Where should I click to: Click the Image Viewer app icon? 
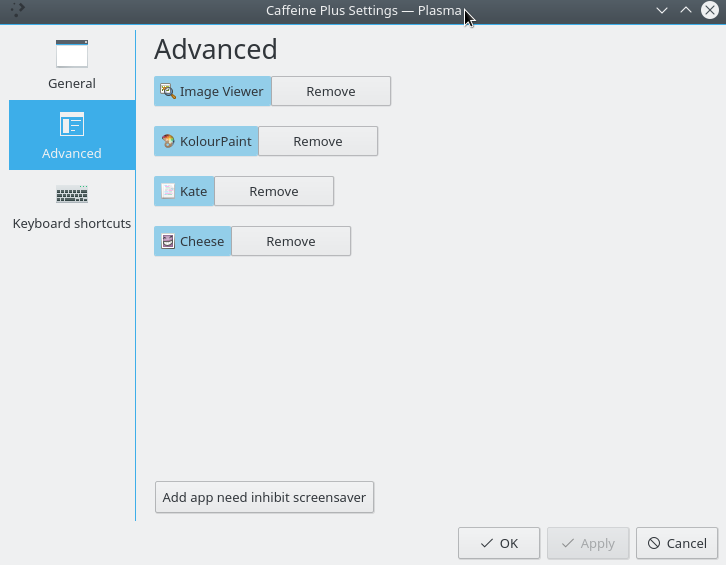click(x=168, y=91)
